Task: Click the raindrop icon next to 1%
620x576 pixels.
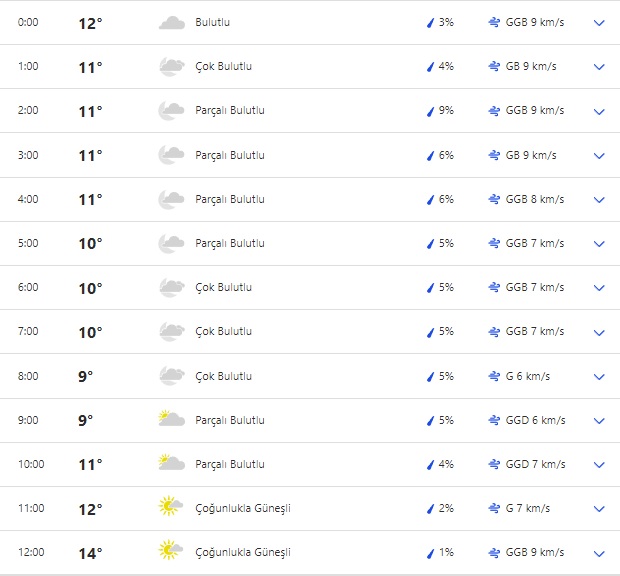Action: (x=431, y=553)
